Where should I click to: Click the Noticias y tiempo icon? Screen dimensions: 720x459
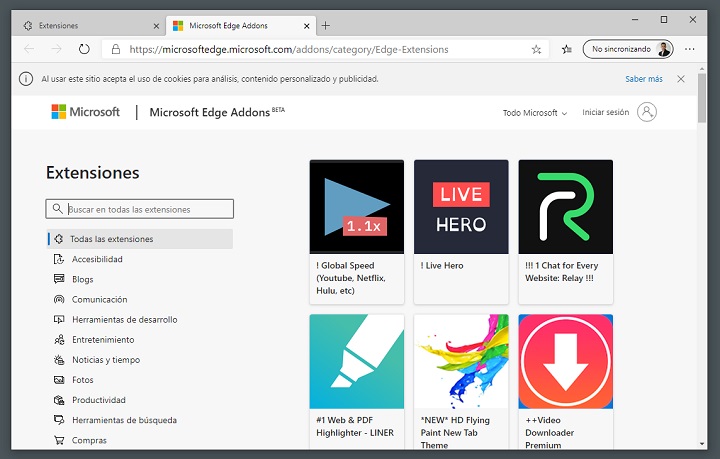coord(59,360)
